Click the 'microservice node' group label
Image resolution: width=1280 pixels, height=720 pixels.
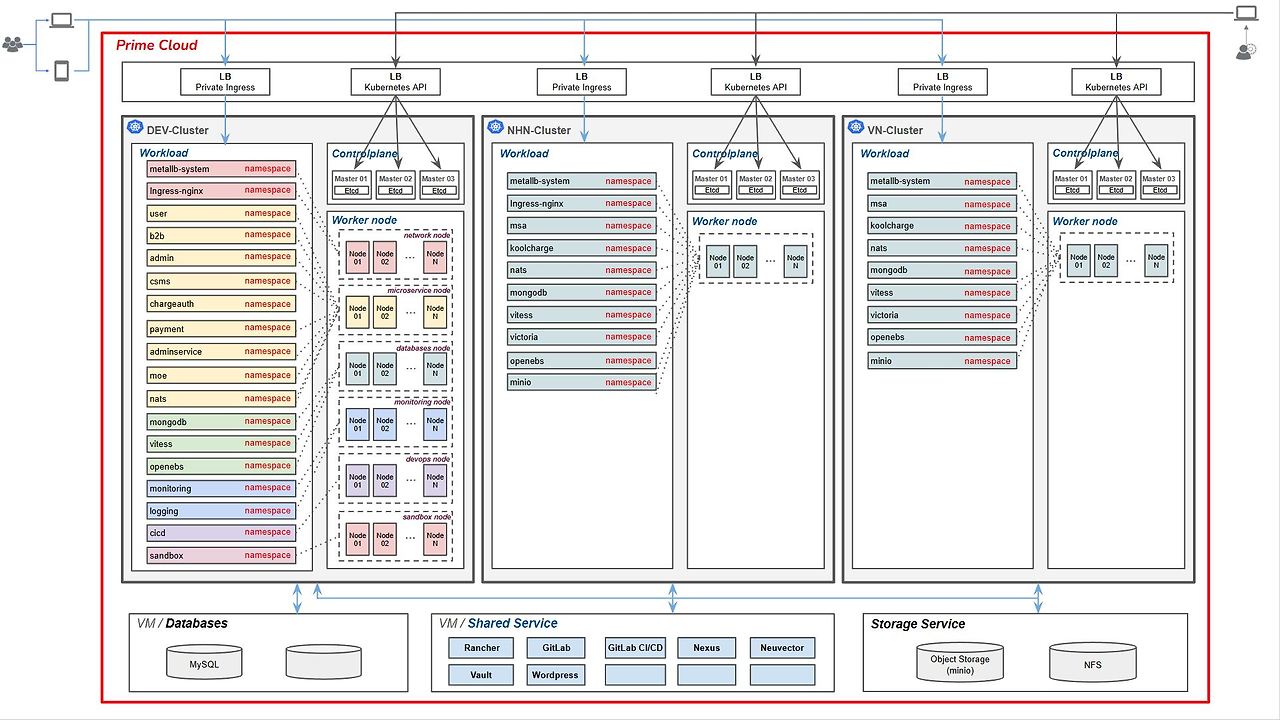419,290
